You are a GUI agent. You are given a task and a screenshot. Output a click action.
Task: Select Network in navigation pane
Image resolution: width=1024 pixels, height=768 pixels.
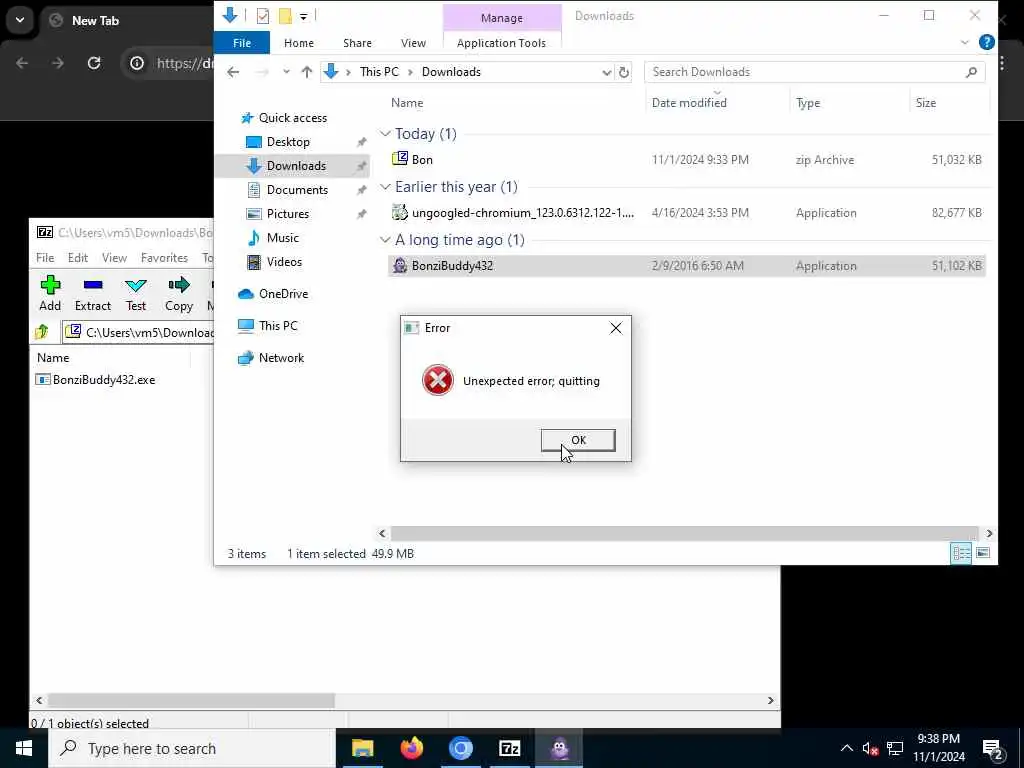[281, 358]
